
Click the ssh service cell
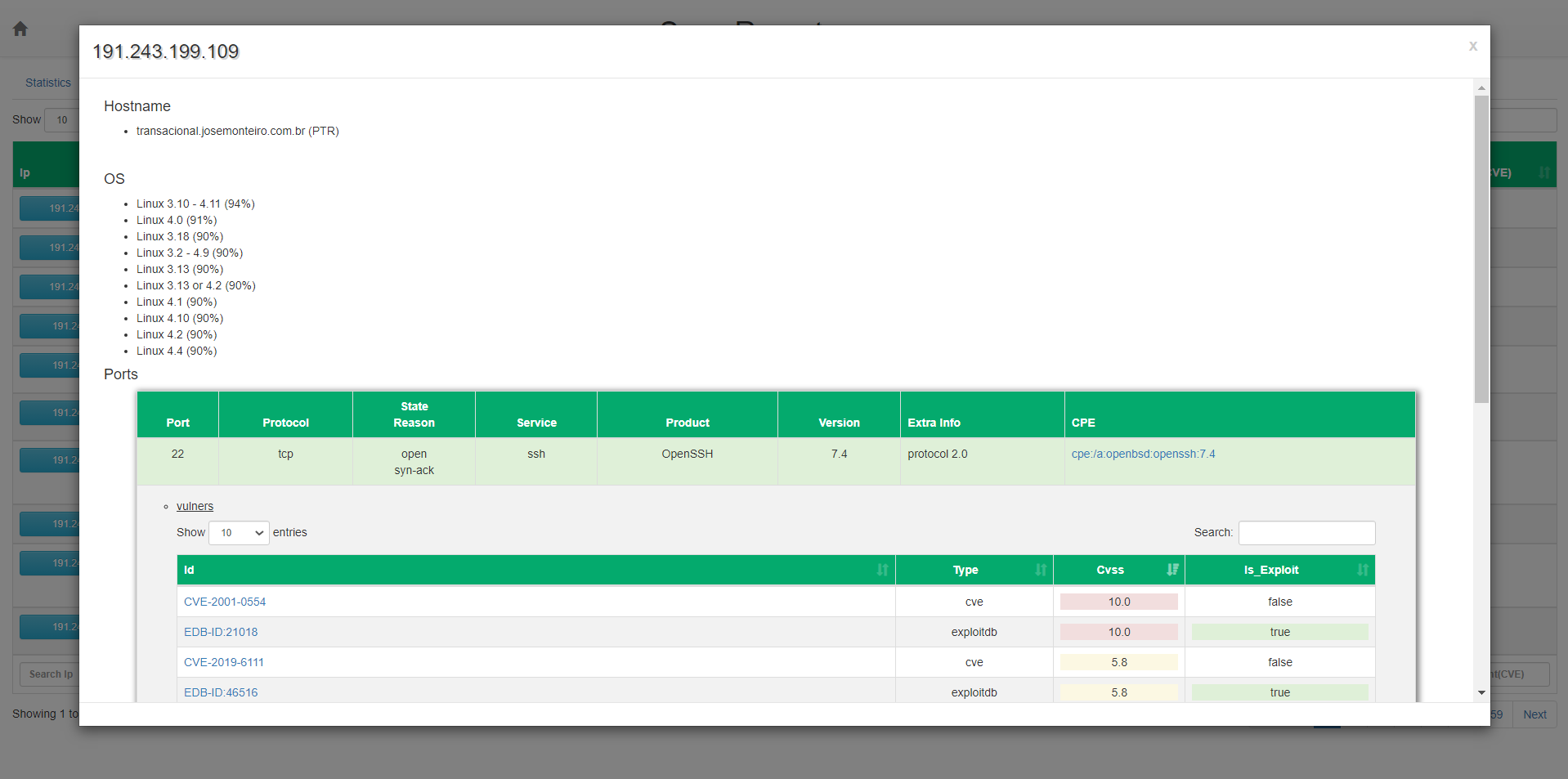536,462
